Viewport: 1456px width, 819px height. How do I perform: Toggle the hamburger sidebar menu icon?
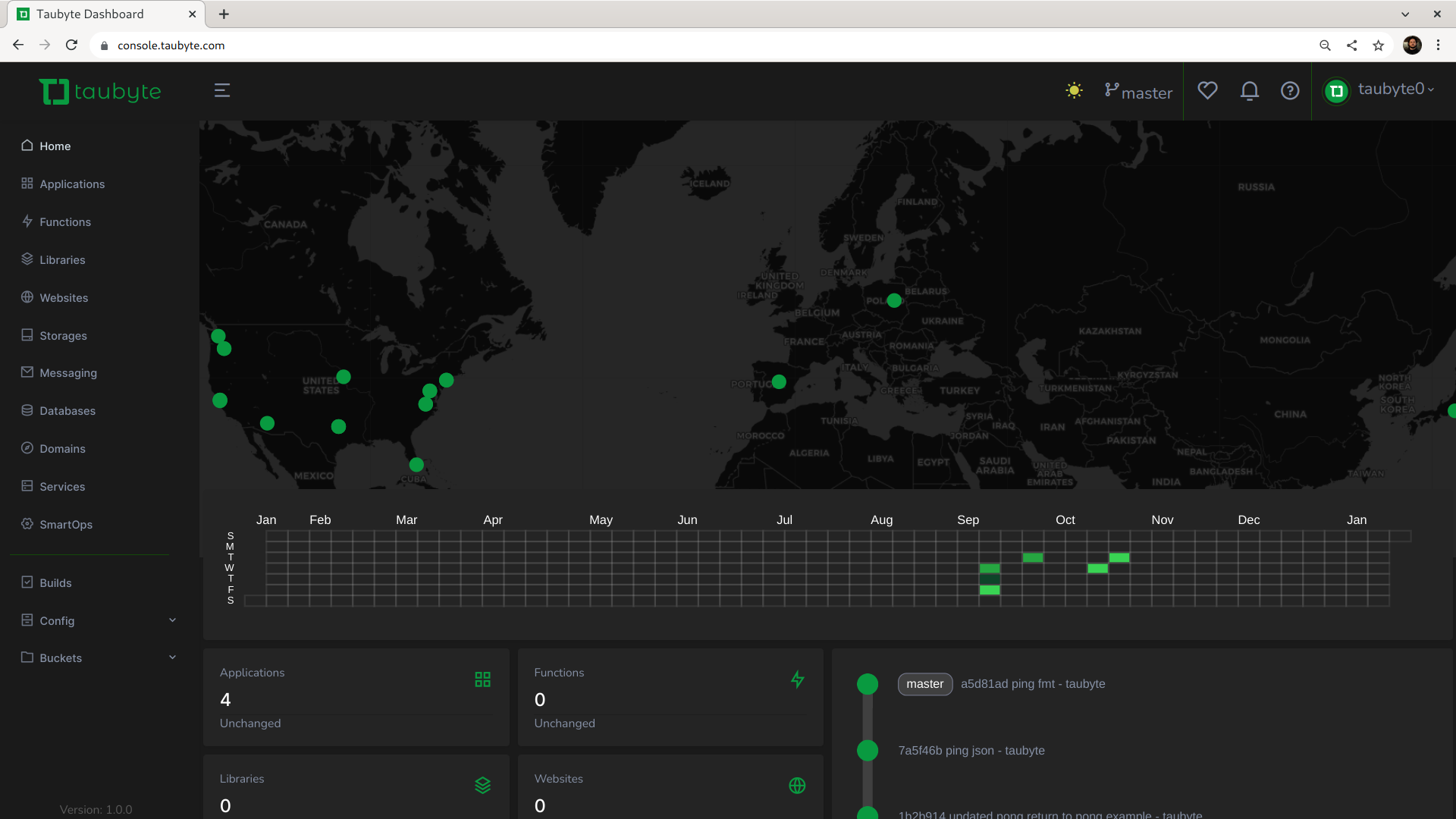click(x=222, y=91)
